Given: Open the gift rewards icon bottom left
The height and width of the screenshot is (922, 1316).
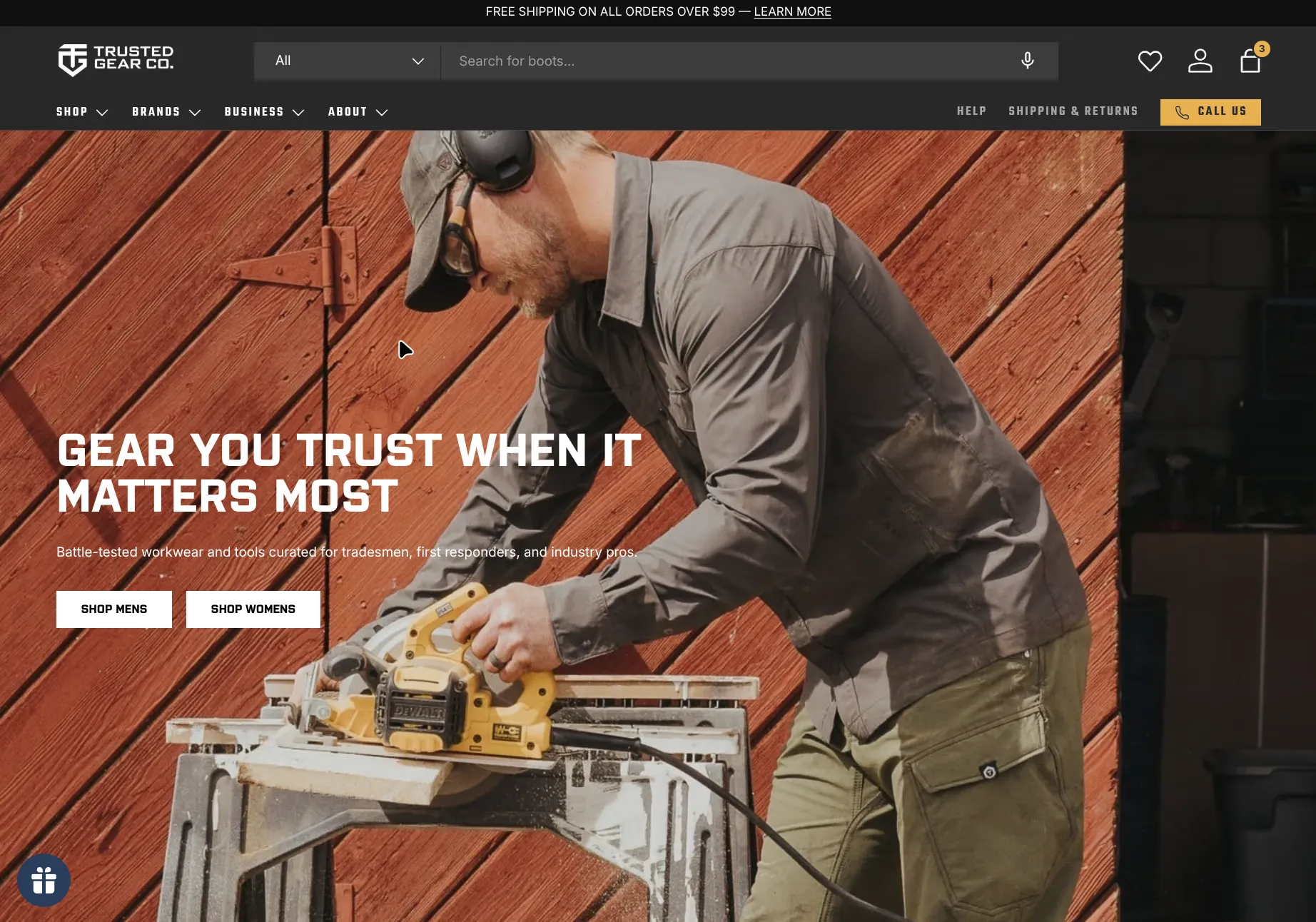Looking at the screenshot, I should (x=44, y=880).
